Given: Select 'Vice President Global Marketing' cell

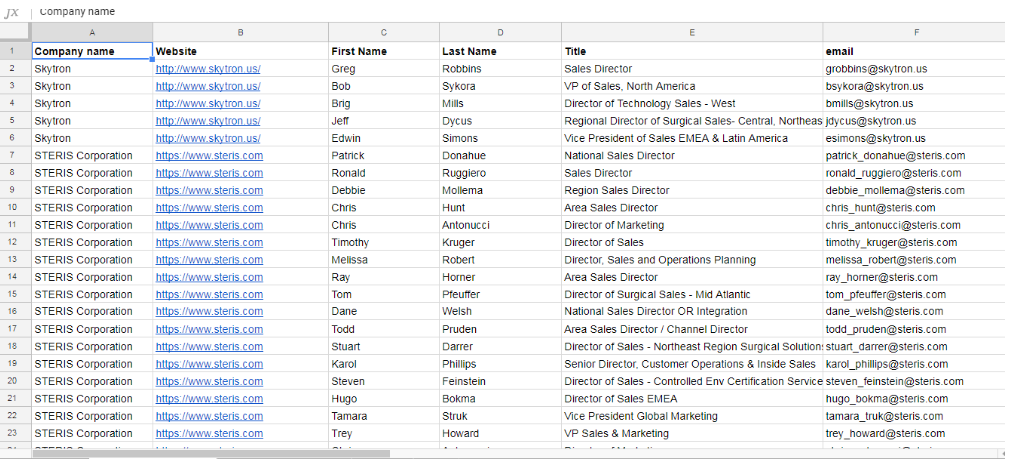Looking at the screenshot, I should coord(692,416).
